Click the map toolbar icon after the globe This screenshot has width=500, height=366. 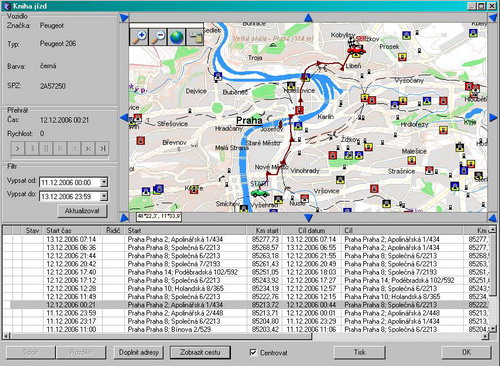pyautogui.click(x=195, y=37)
